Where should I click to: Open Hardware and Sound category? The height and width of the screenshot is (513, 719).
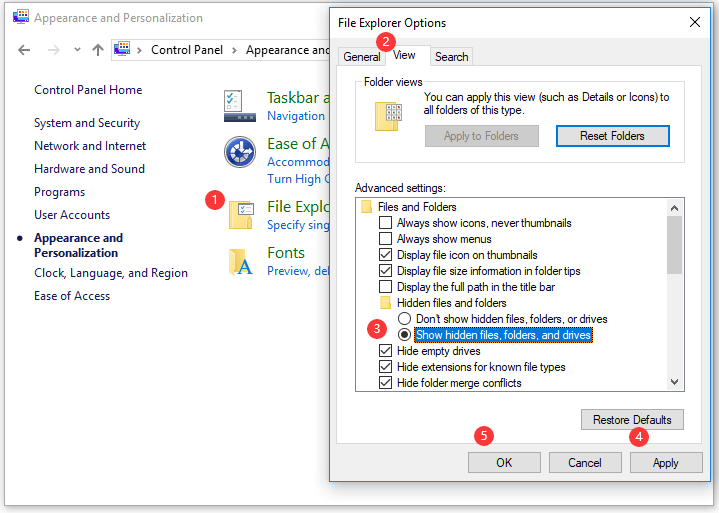[x=89, y=169]
